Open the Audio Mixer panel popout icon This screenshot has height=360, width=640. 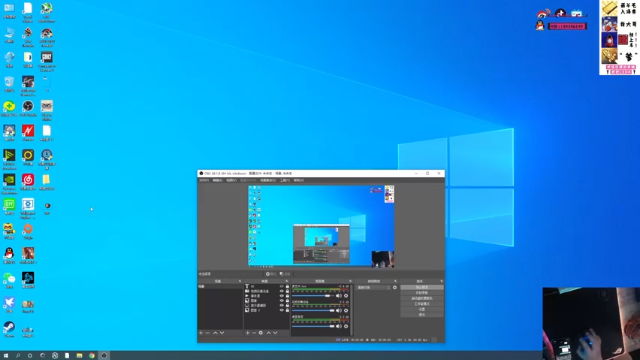(x=350, y=281)
